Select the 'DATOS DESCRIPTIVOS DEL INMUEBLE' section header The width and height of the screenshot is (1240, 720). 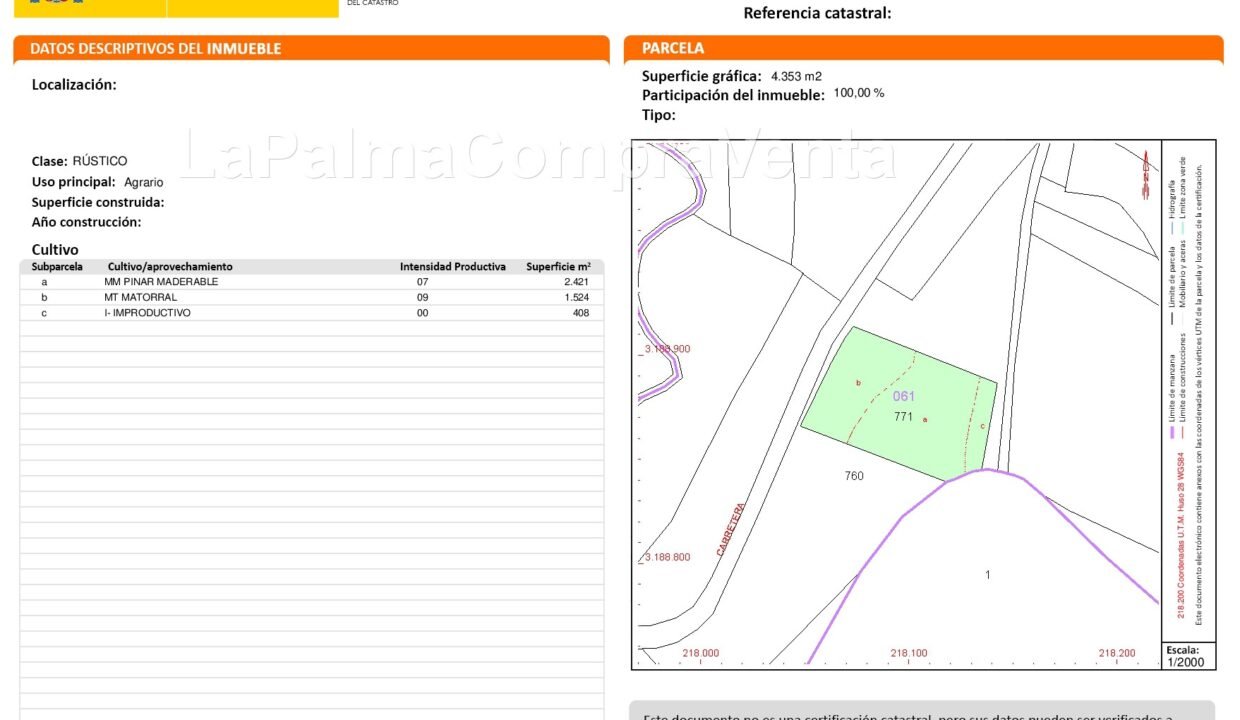tap(156, 48)
